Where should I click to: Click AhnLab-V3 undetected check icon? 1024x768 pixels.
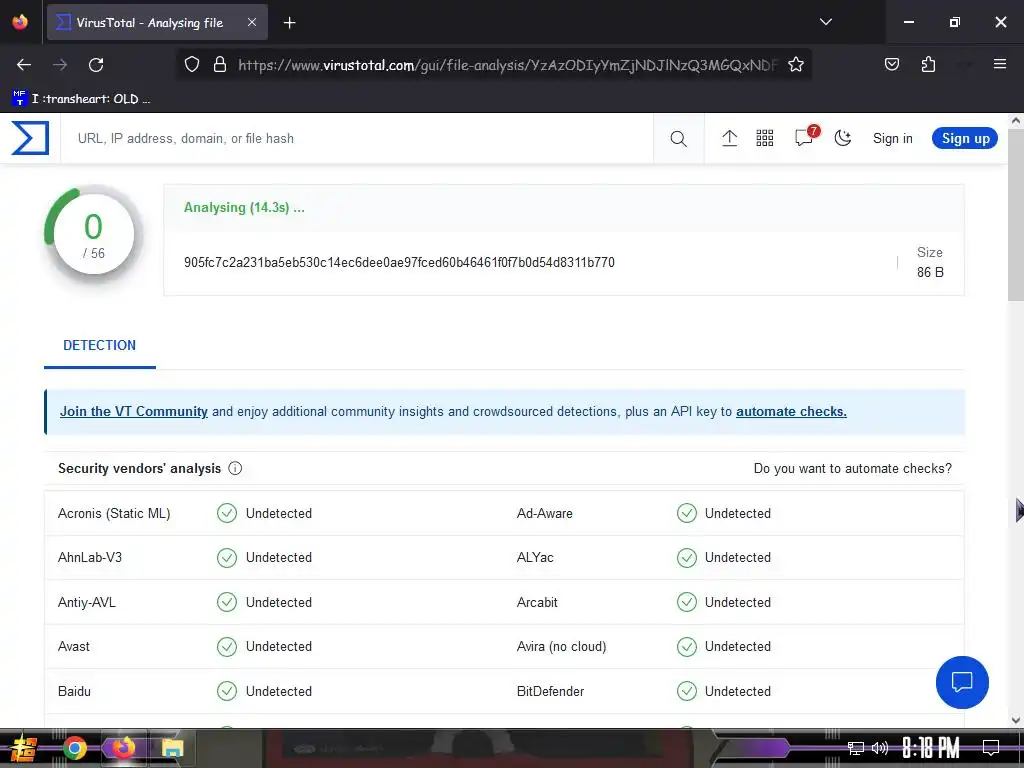coord(227,558)
